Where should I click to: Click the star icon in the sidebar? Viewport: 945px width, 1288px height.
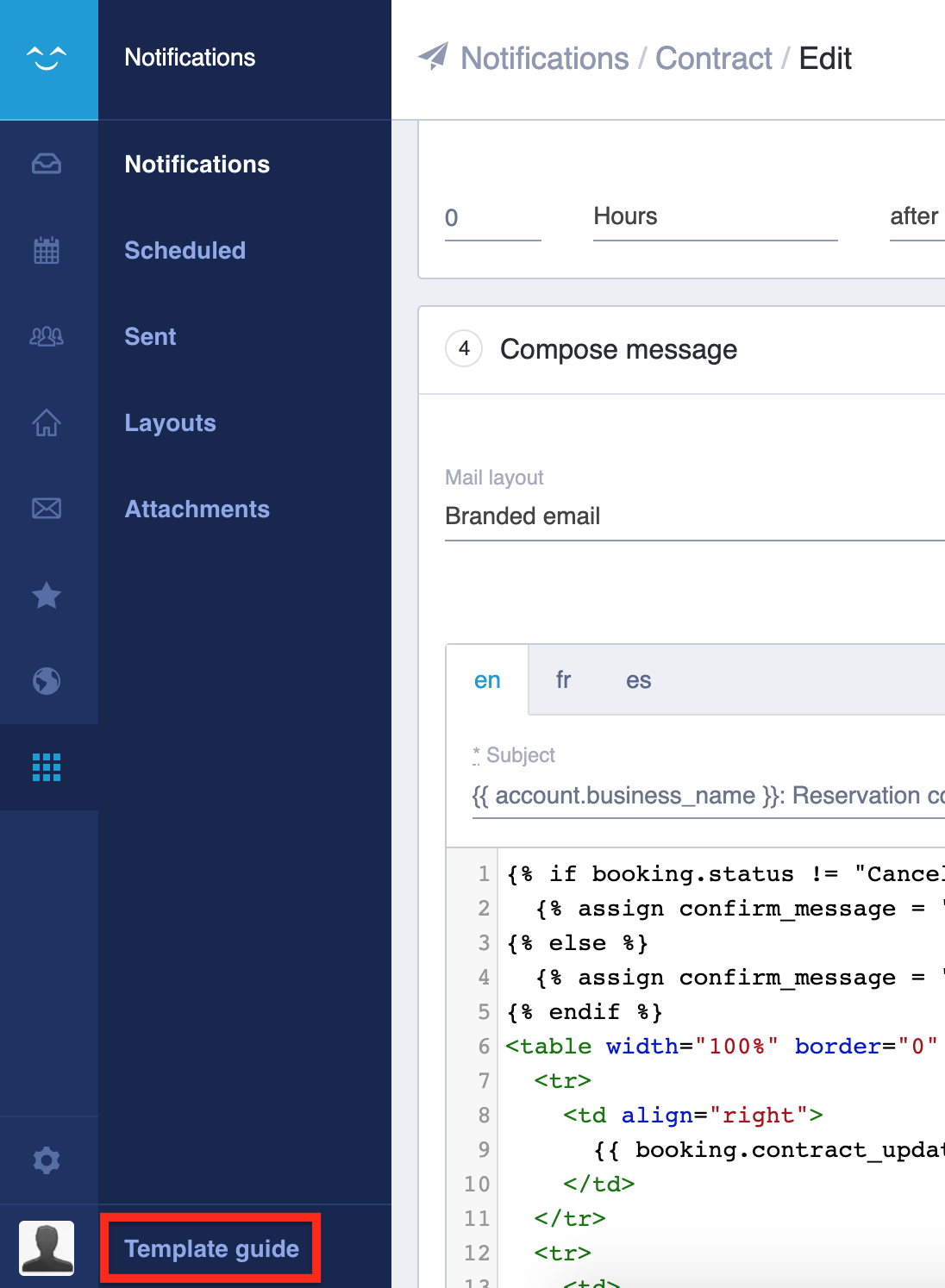coord(47,595)
